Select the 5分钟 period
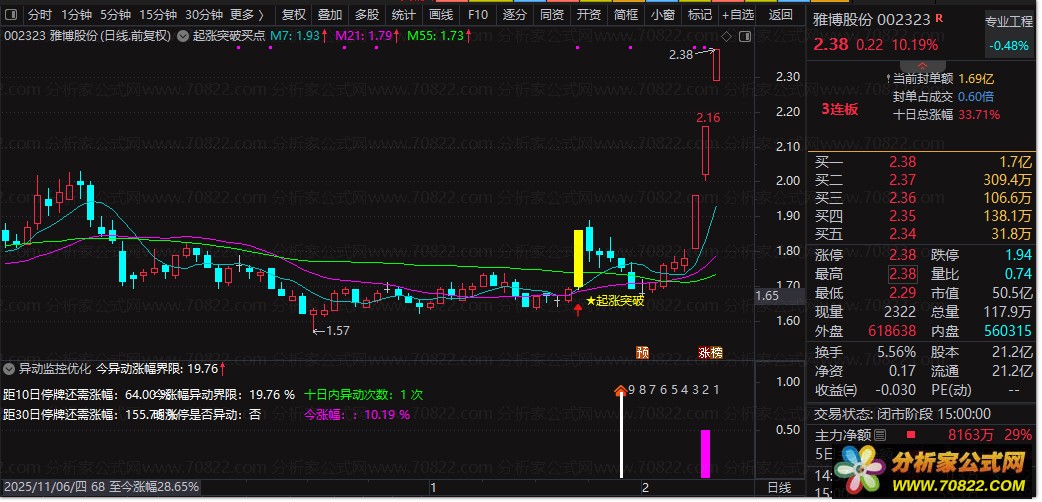Screen dimensions: 1042x502 116,15
